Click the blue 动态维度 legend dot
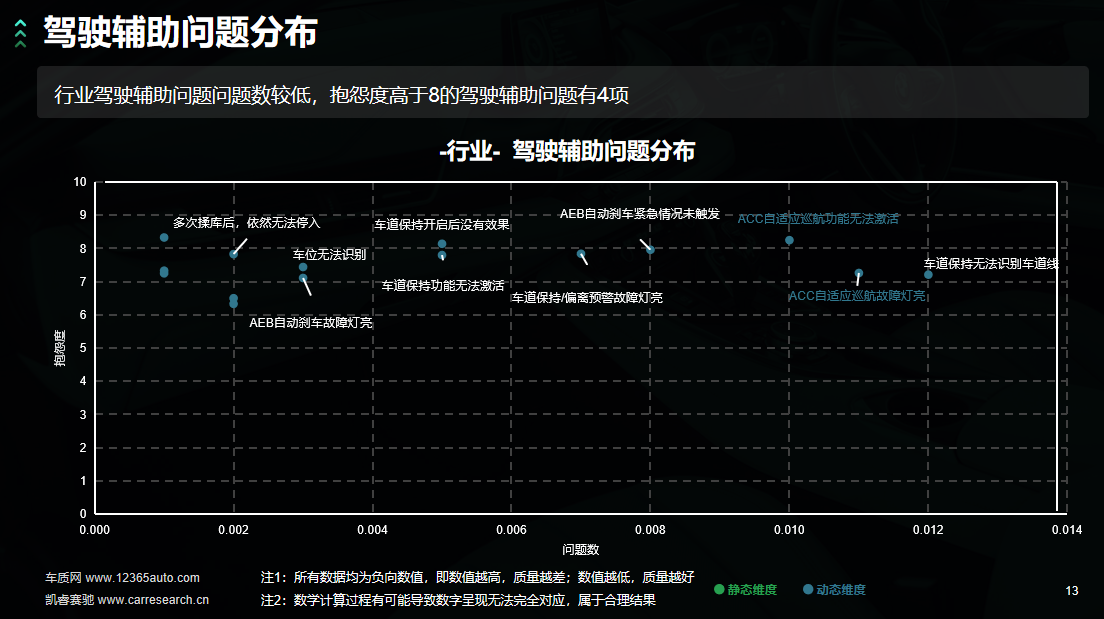 tap(808, 590)
